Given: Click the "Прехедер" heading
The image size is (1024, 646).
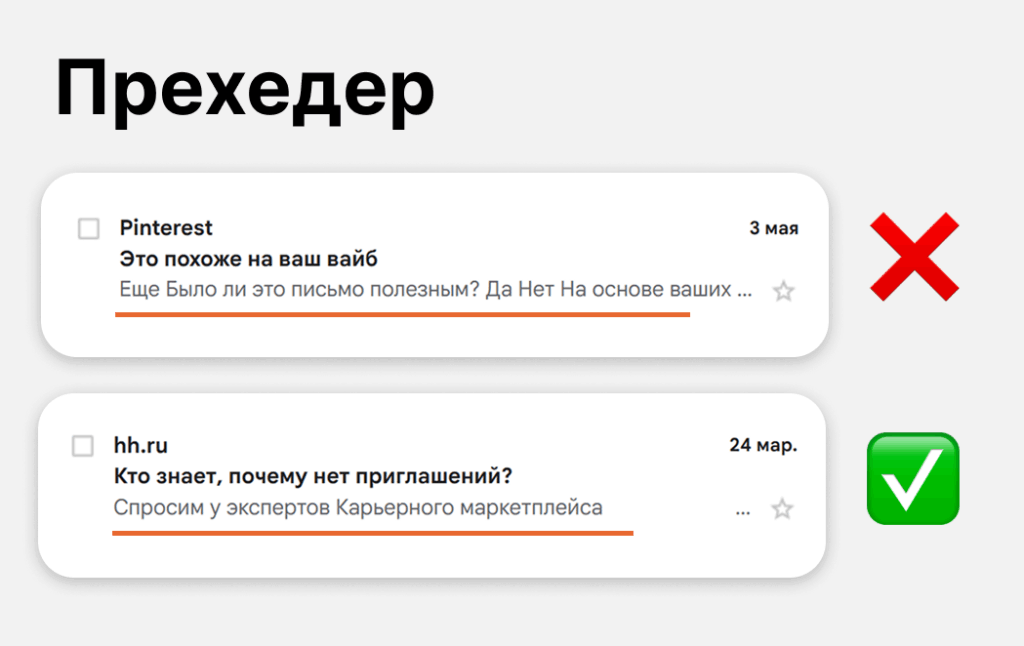Looking at the screenshot, I should [x=245, y=90].
